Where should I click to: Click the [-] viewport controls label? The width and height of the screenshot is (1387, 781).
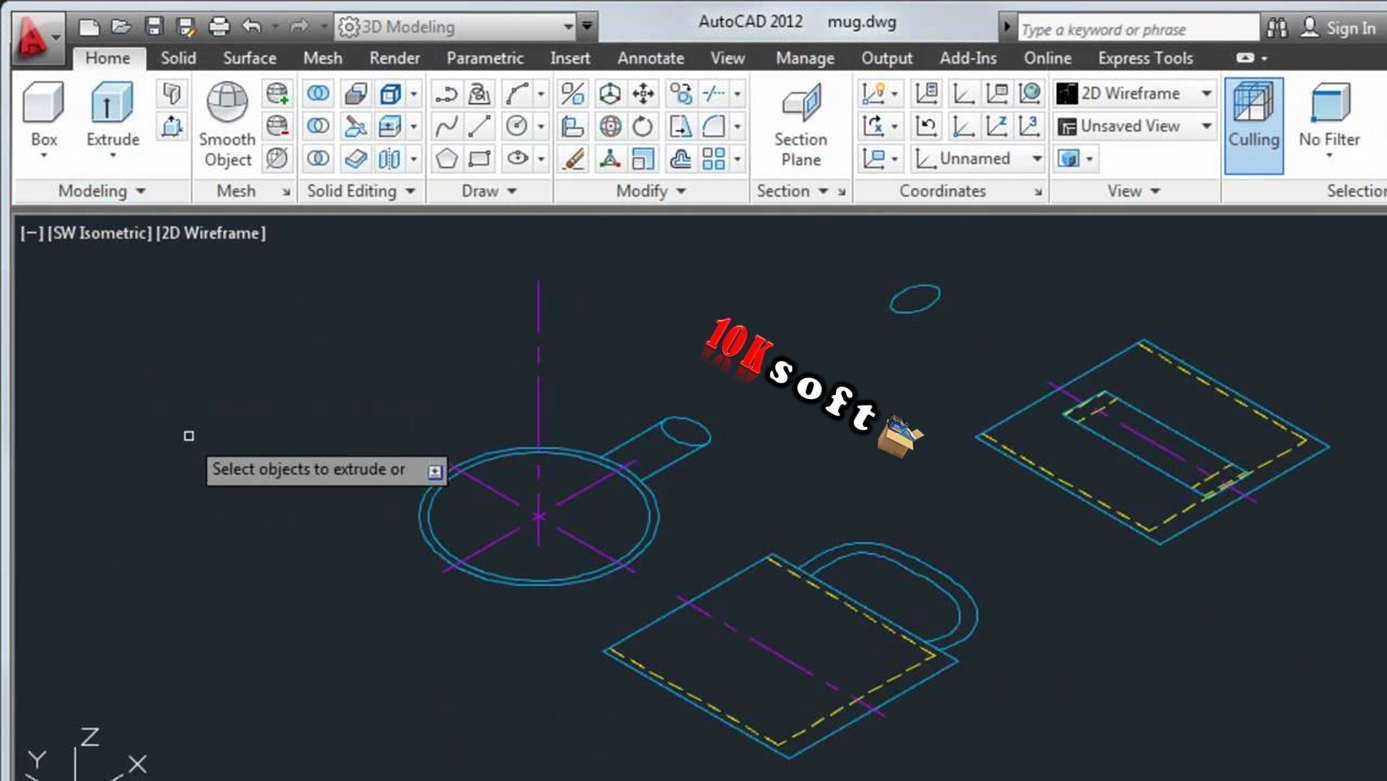pyautogui.click(x=32, y=233)
